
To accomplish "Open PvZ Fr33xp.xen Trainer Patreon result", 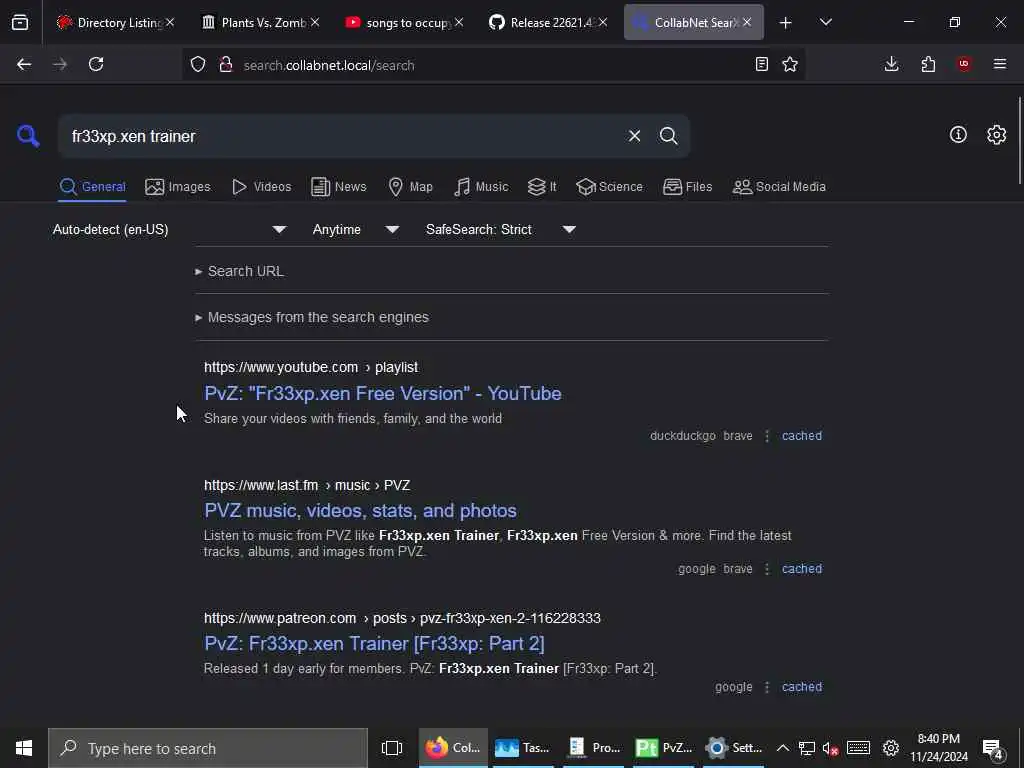I will (x=374, y=643).
